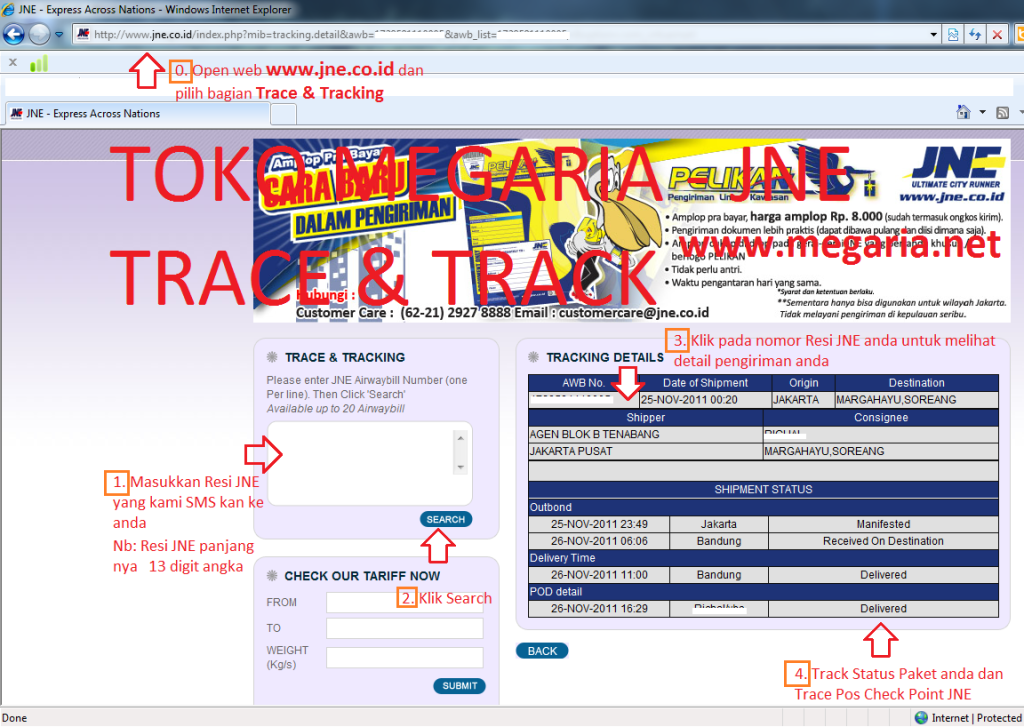The width and height of the screenshot is (1024, 727).
Task: Refresh the page with the refresh icon
Action: (975, 35)
